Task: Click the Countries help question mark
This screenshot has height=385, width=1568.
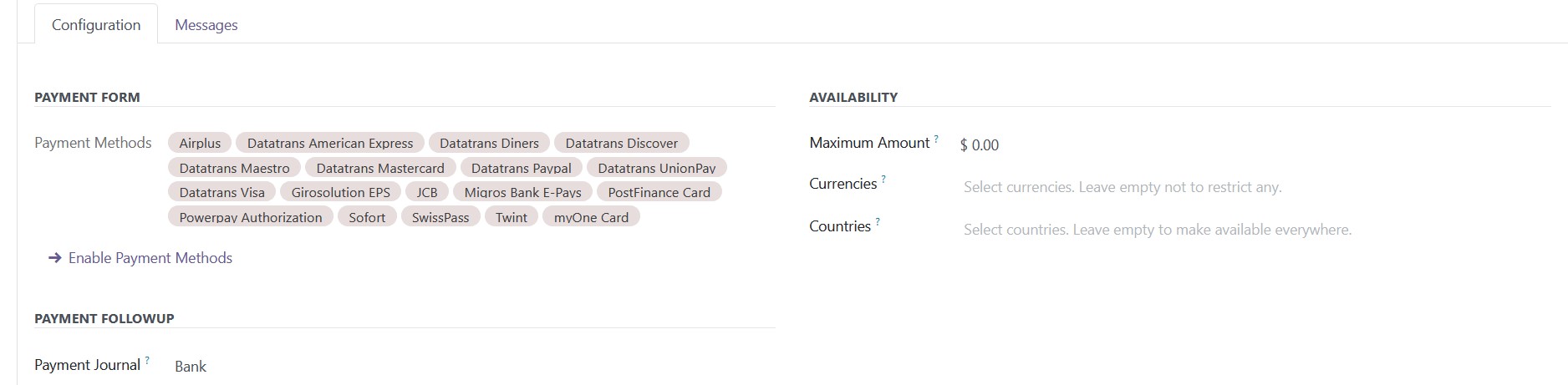Action: click(x=878, y=221)
